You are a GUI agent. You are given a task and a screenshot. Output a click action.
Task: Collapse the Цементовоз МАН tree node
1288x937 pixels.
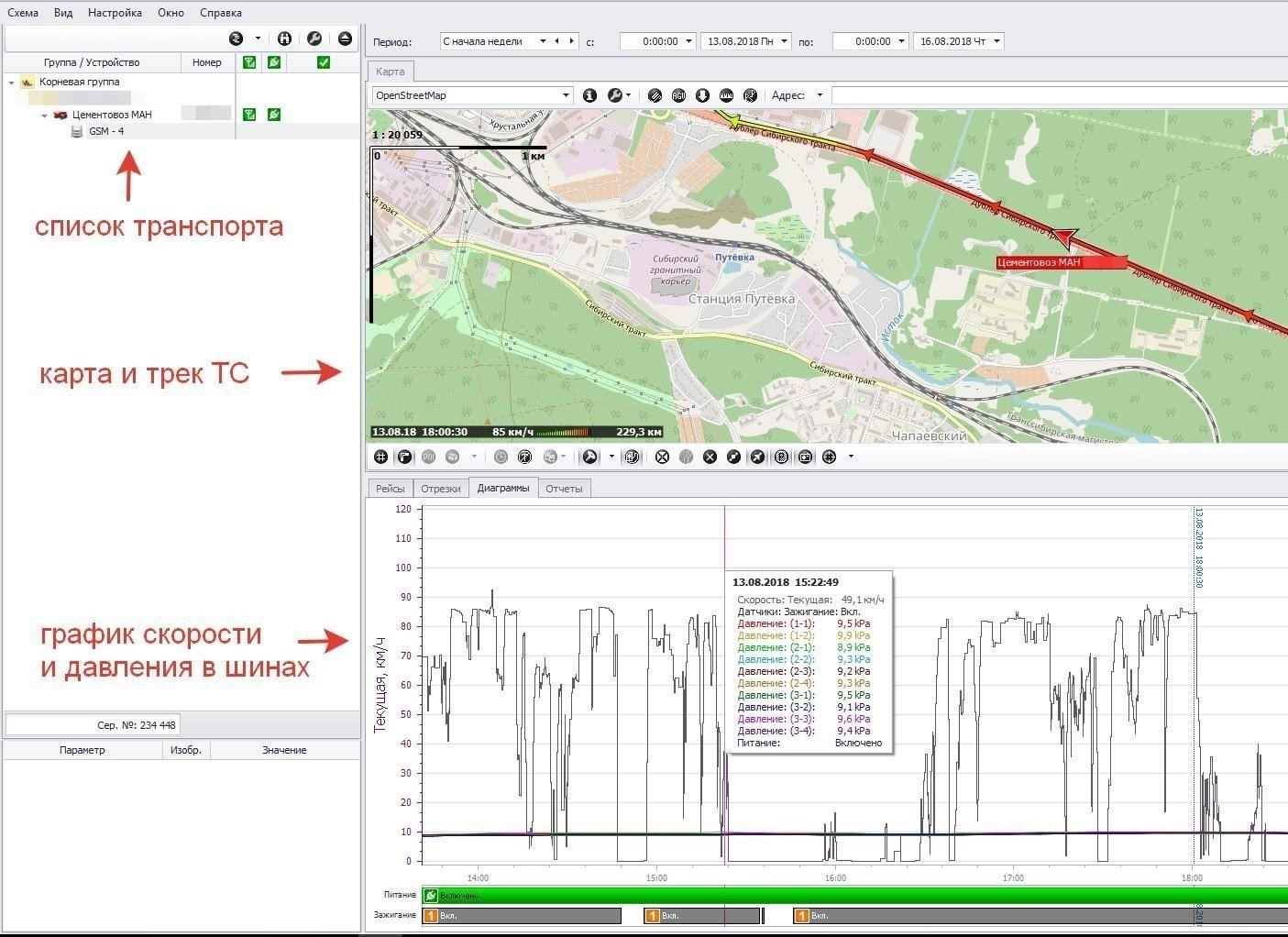click(x=44, y=116)
